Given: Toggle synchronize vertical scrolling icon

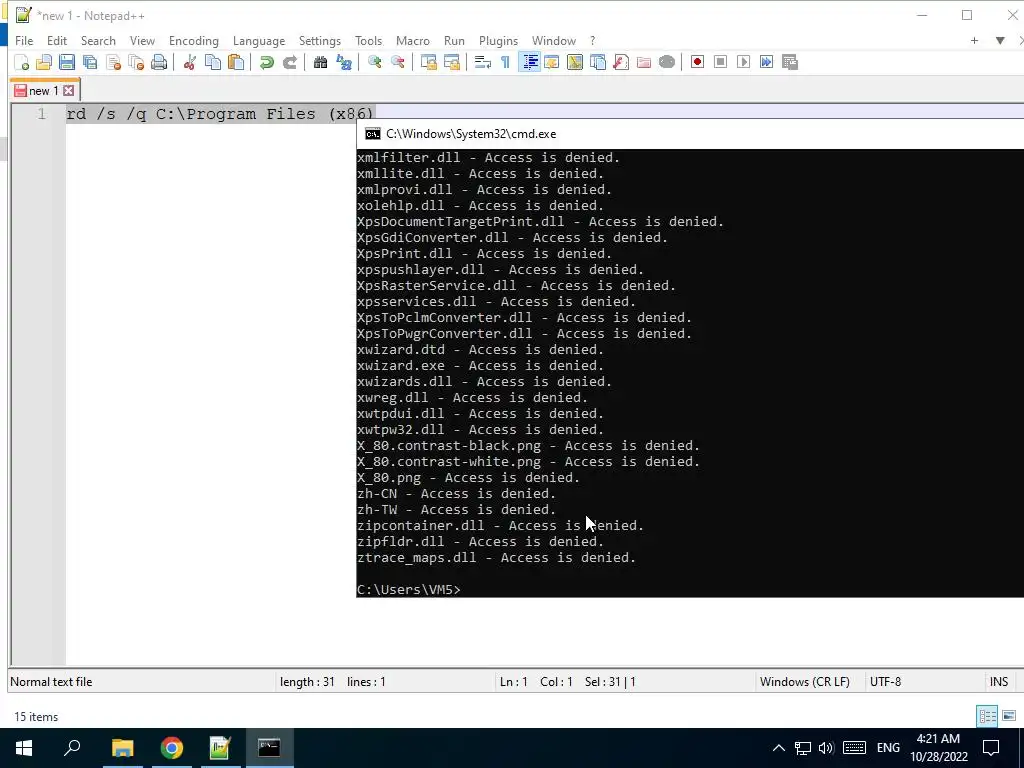Looking at the screenshot, I should [428, 62].
